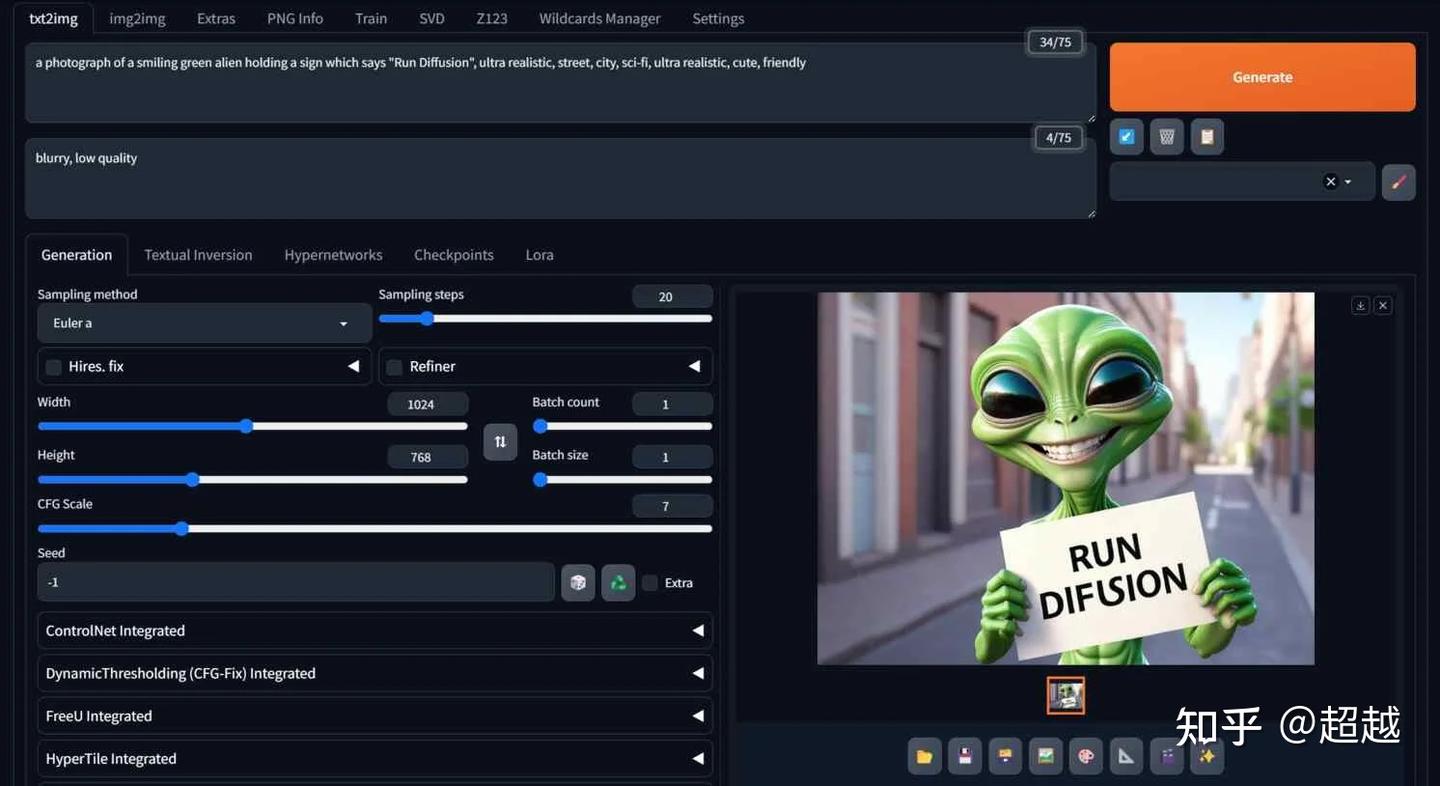Click the green recycle icon to reuse last seed
This screenshot has height=786, width=1440.
(x=618, y=582)
